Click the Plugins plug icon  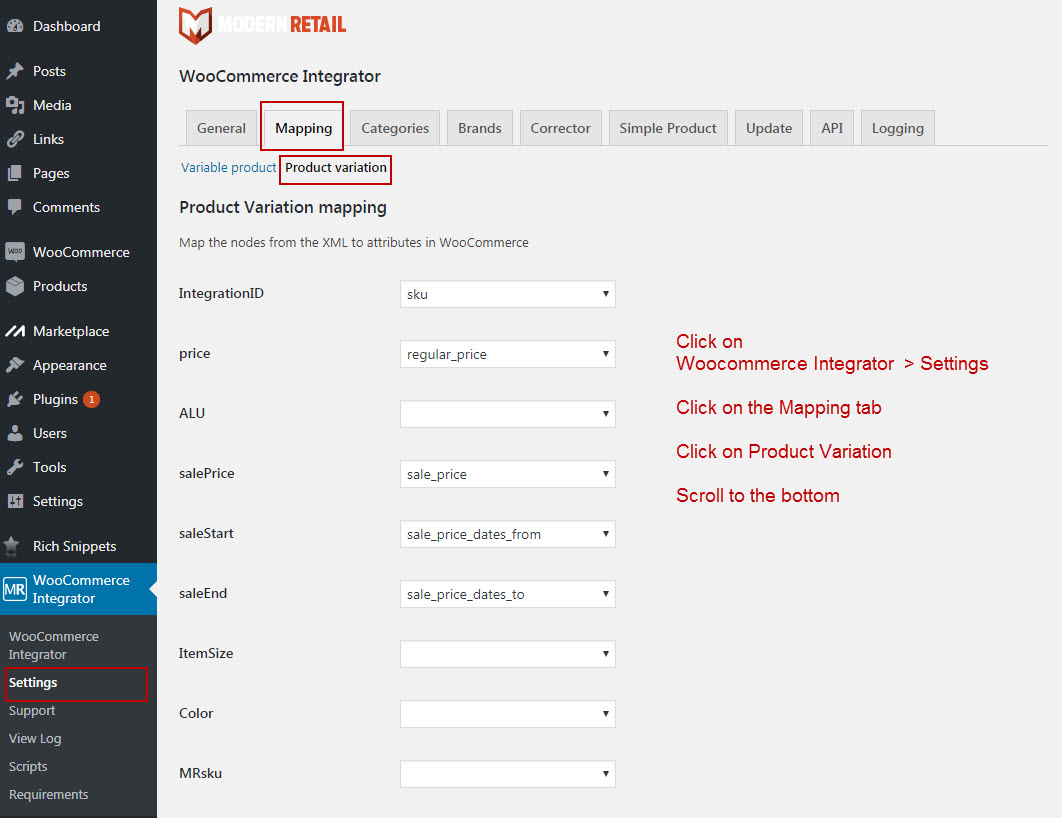click(15, 400)
